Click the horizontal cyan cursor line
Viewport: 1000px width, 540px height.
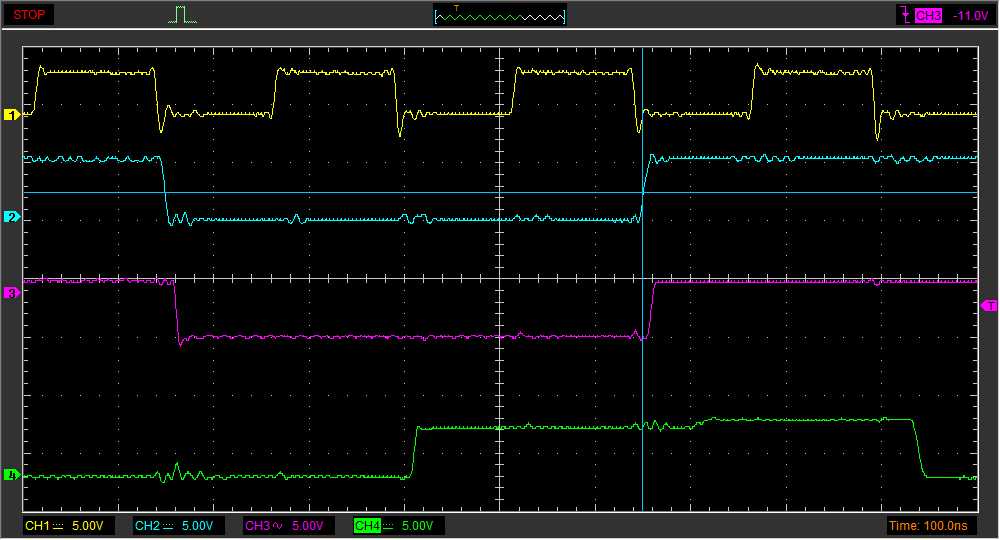[300, 191]
